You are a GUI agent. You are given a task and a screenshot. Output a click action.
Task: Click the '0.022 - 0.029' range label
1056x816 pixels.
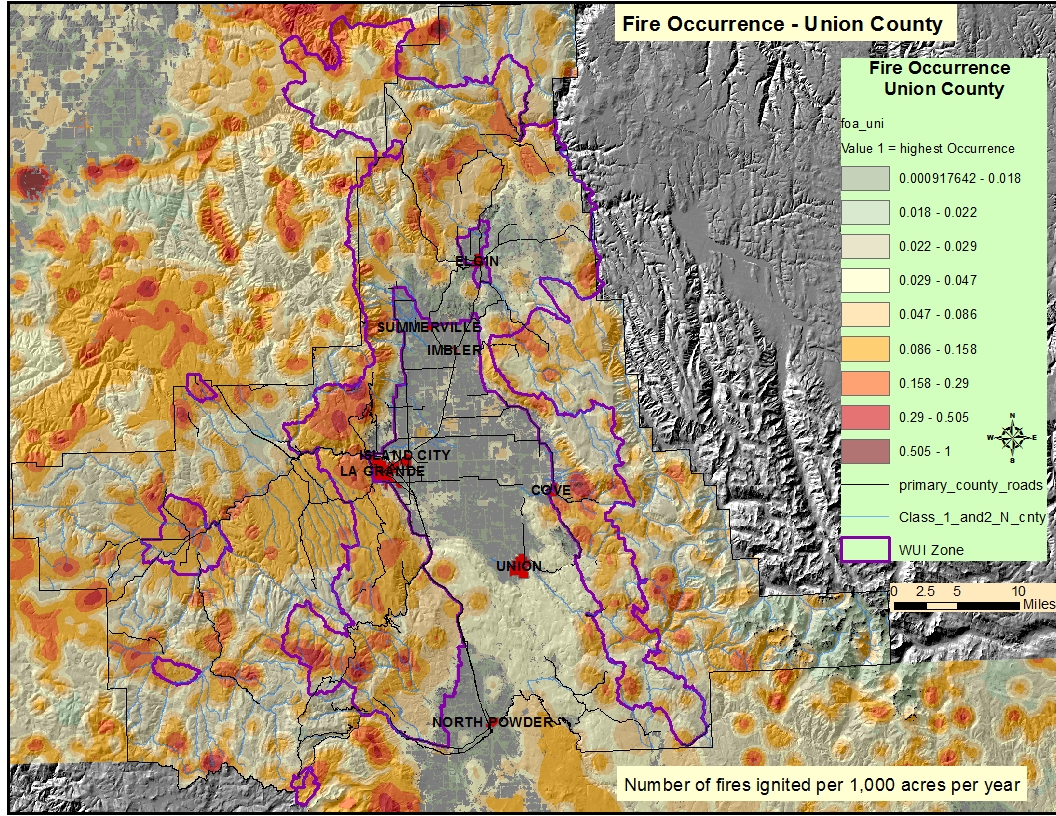click(x=938, y=246)
